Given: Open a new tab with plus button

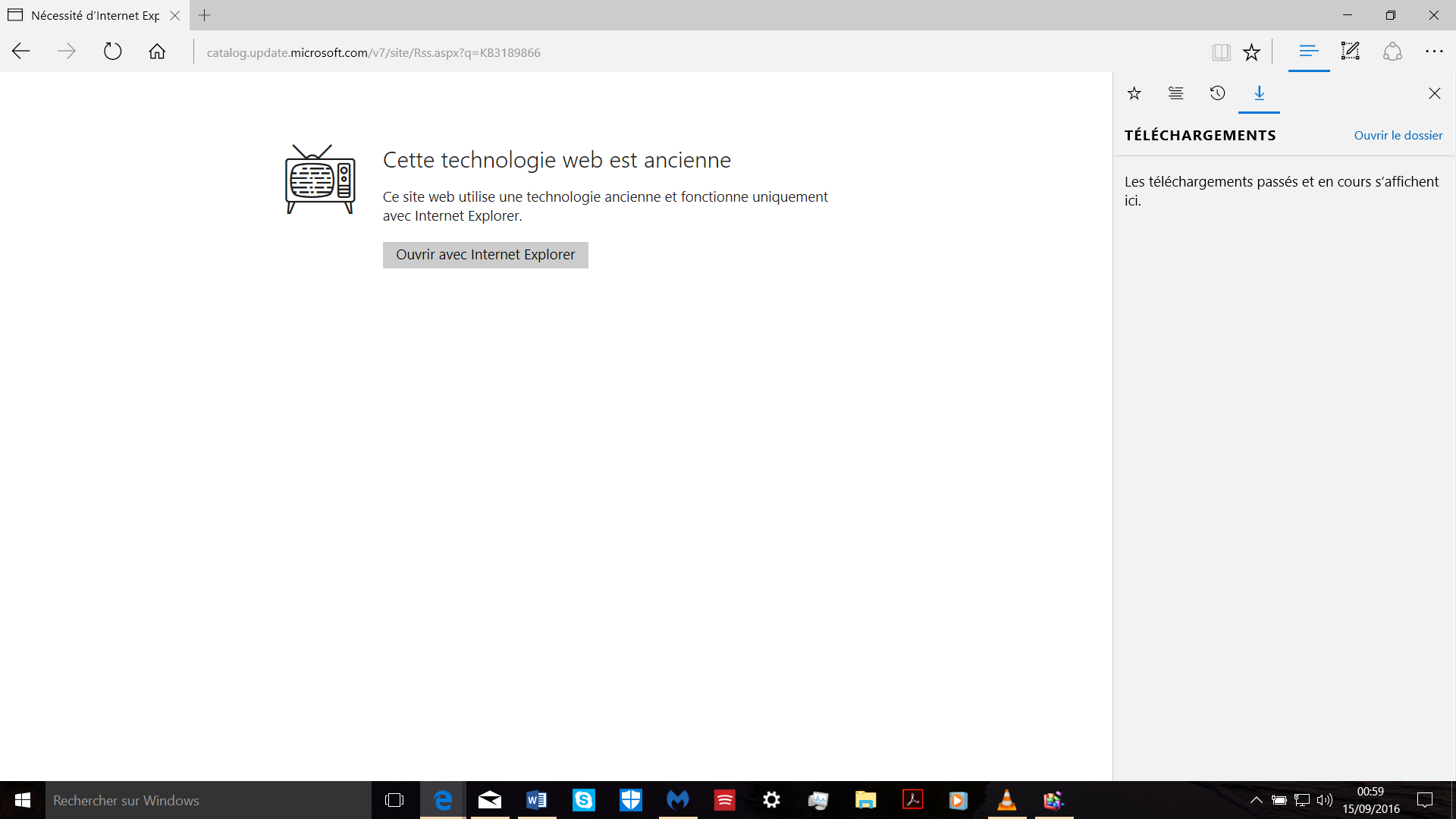Looking at the screenshot, I should tap(205, 15).
